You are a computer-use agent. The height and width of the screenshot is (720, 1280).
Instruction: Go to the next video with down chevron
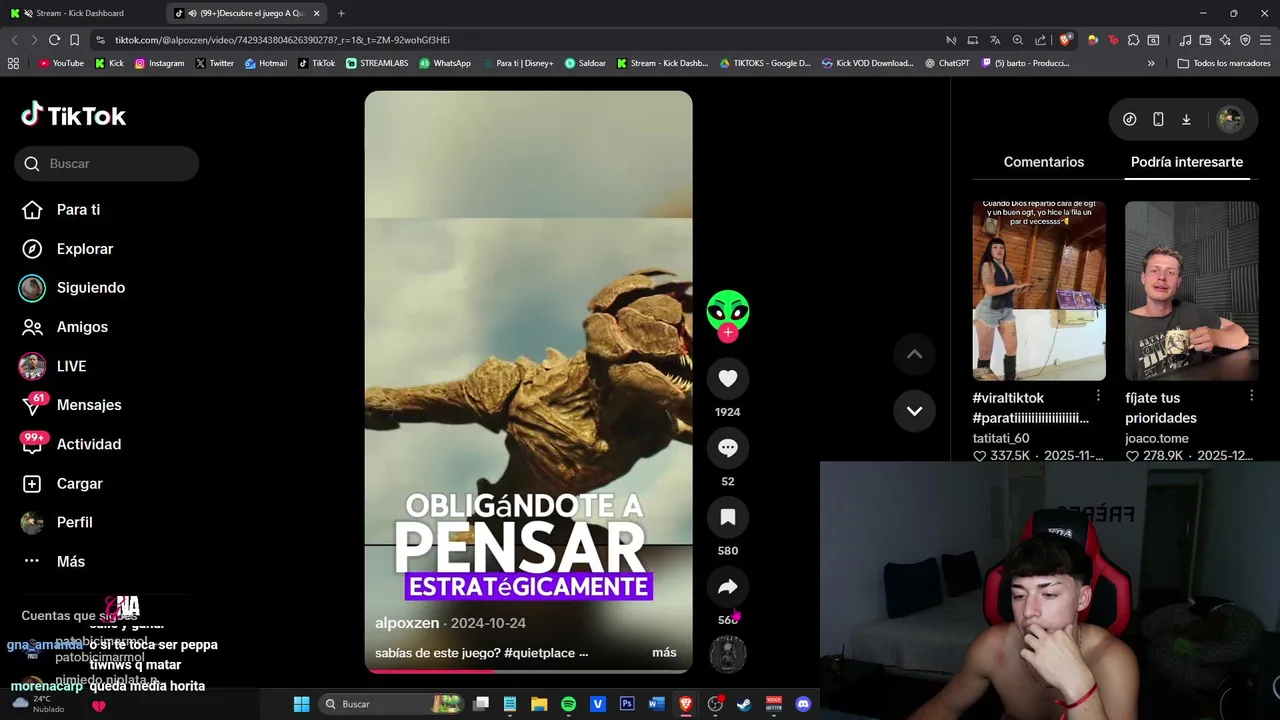pyautogui.click(x=914, y=411)
